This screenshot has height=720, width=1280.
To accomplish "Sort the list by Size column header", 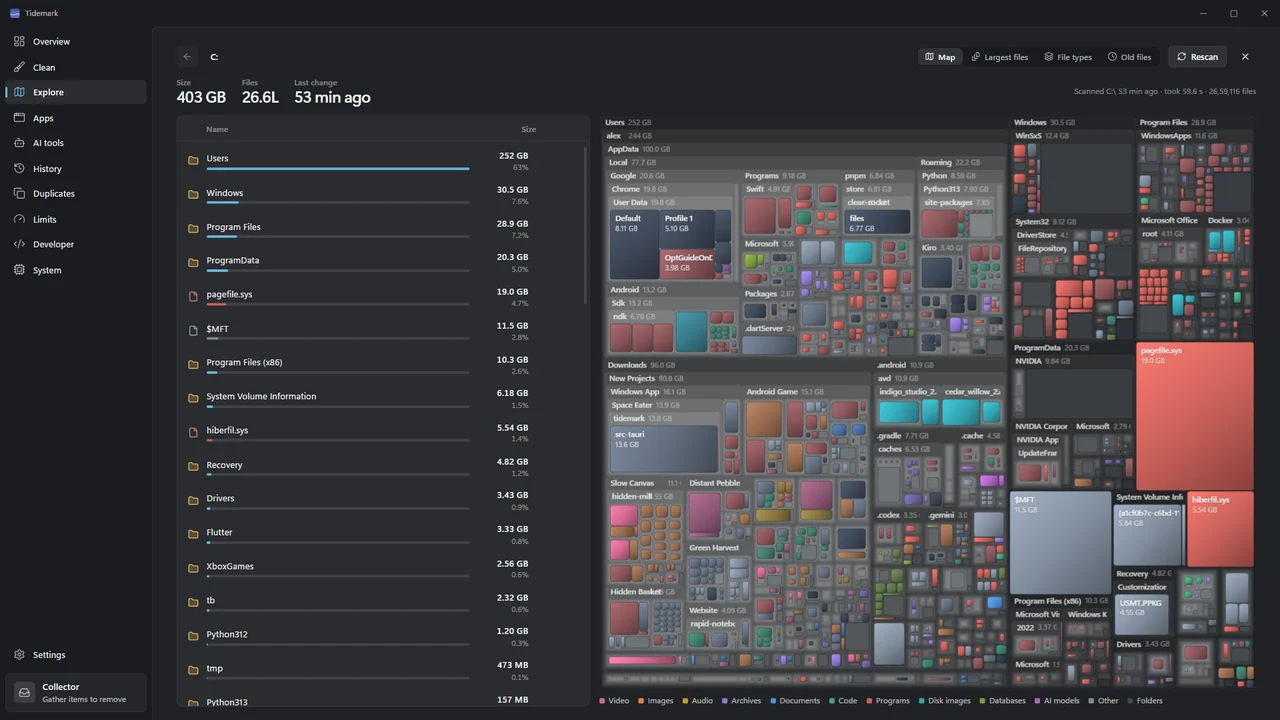I will (x=528, y=129).
